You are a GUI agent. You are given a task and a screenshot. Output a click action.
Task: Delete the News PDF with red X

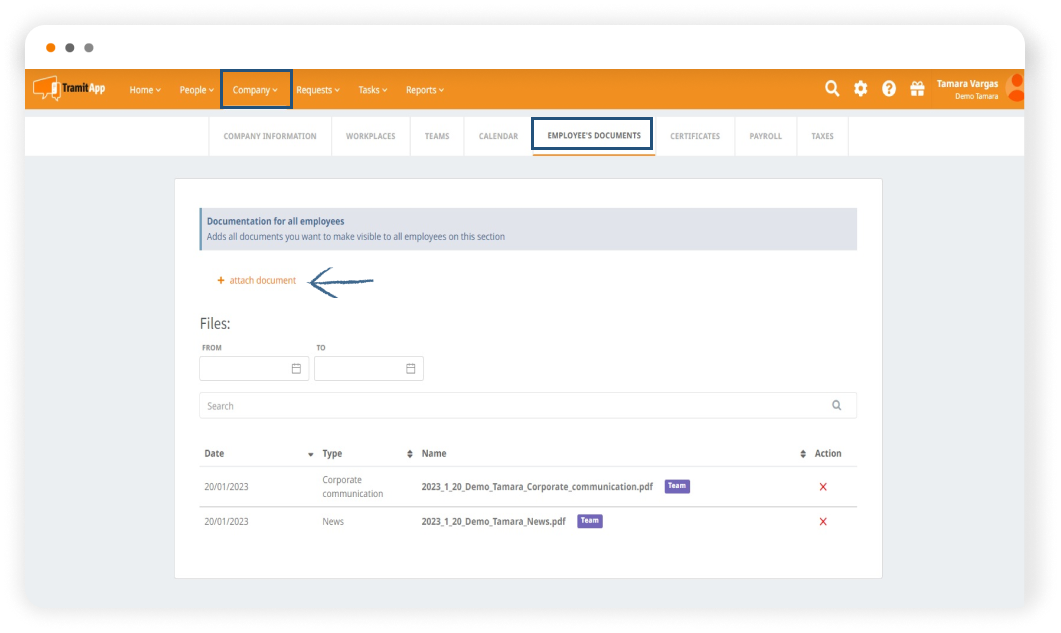click(823, 521)
